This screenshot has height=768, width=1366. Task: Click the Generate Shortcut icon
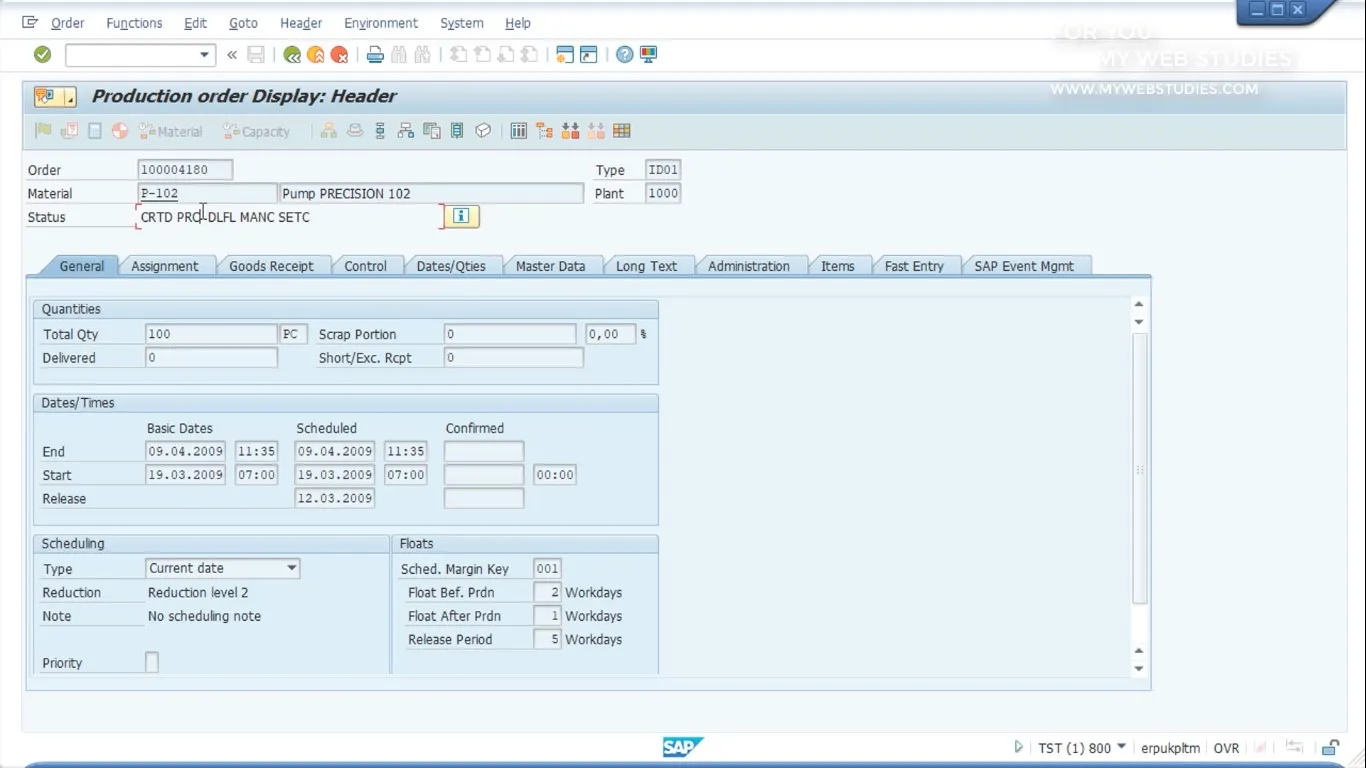[x=589, y=55]
